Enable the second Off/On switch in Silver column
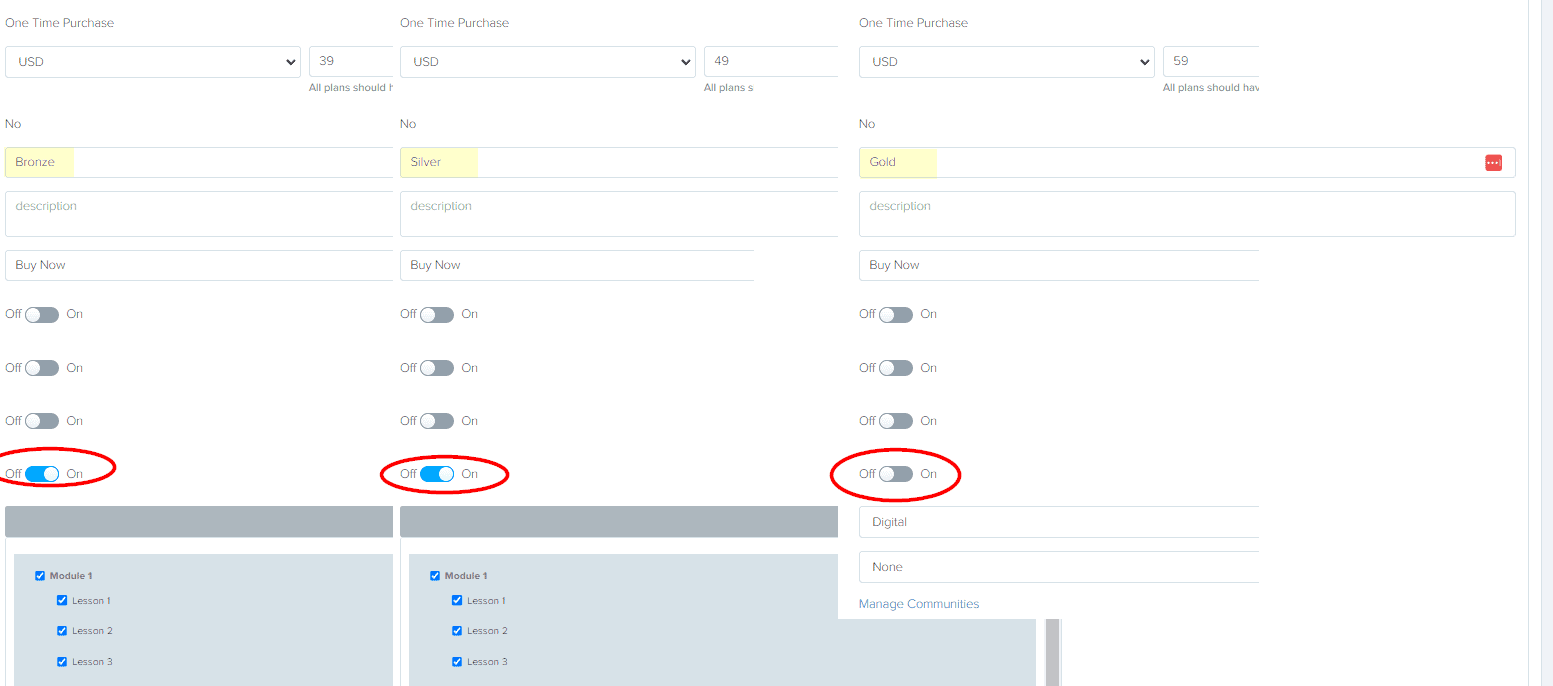1553x686 pixels. coord(437,367)
